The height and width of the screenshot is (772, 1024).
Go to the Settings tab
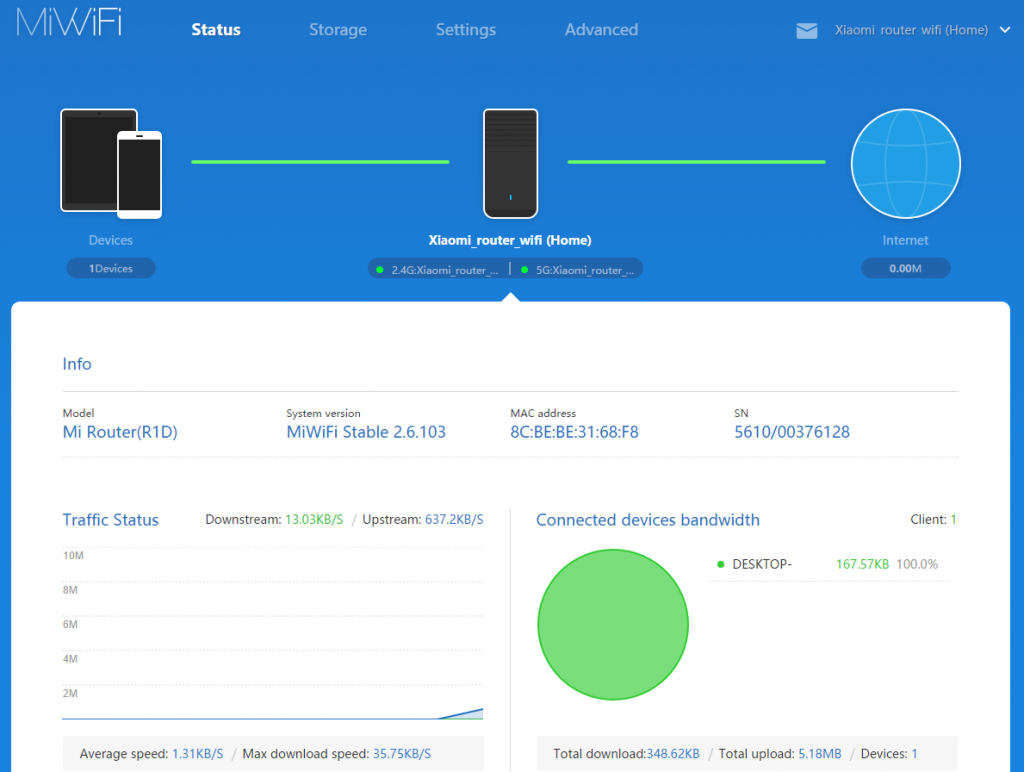coord(466,30)
